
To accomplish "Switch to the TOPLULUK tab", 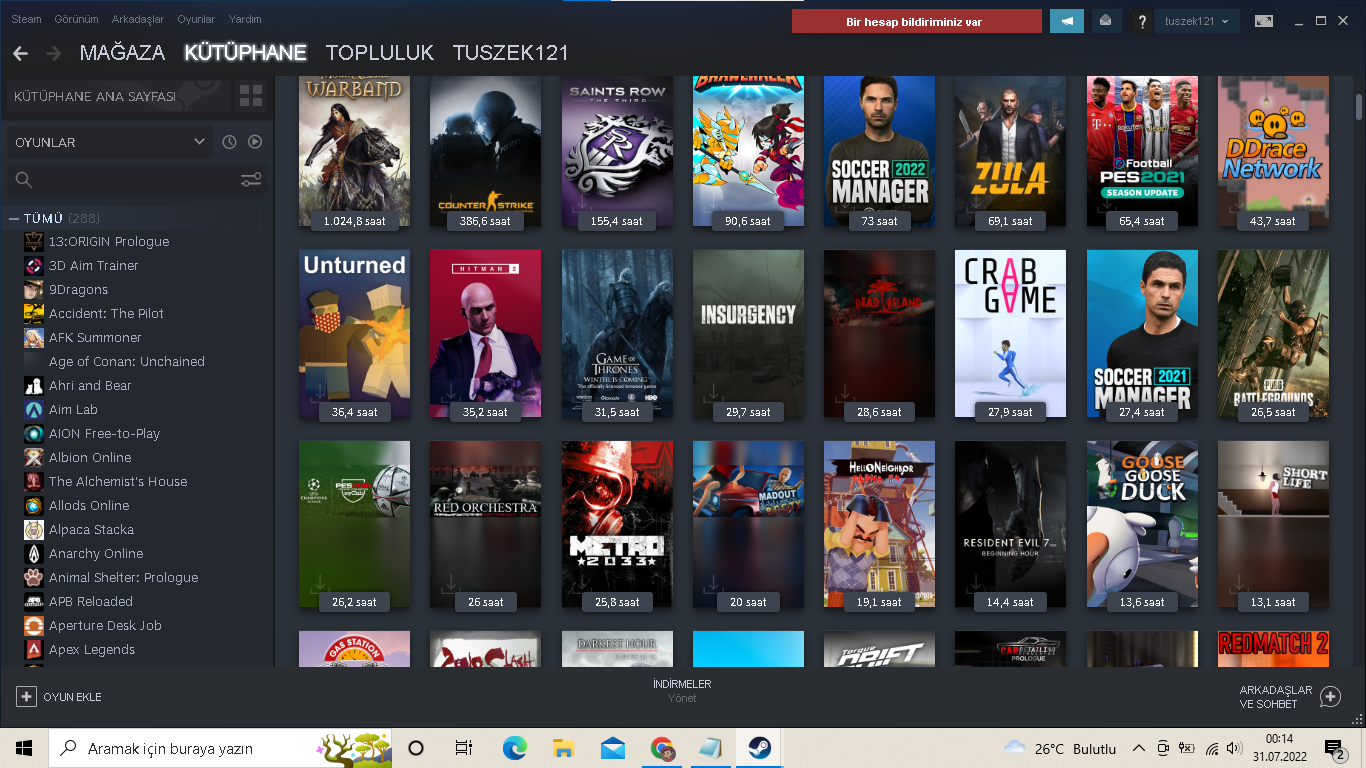I will pyautogui.click(x=380, y=53).
